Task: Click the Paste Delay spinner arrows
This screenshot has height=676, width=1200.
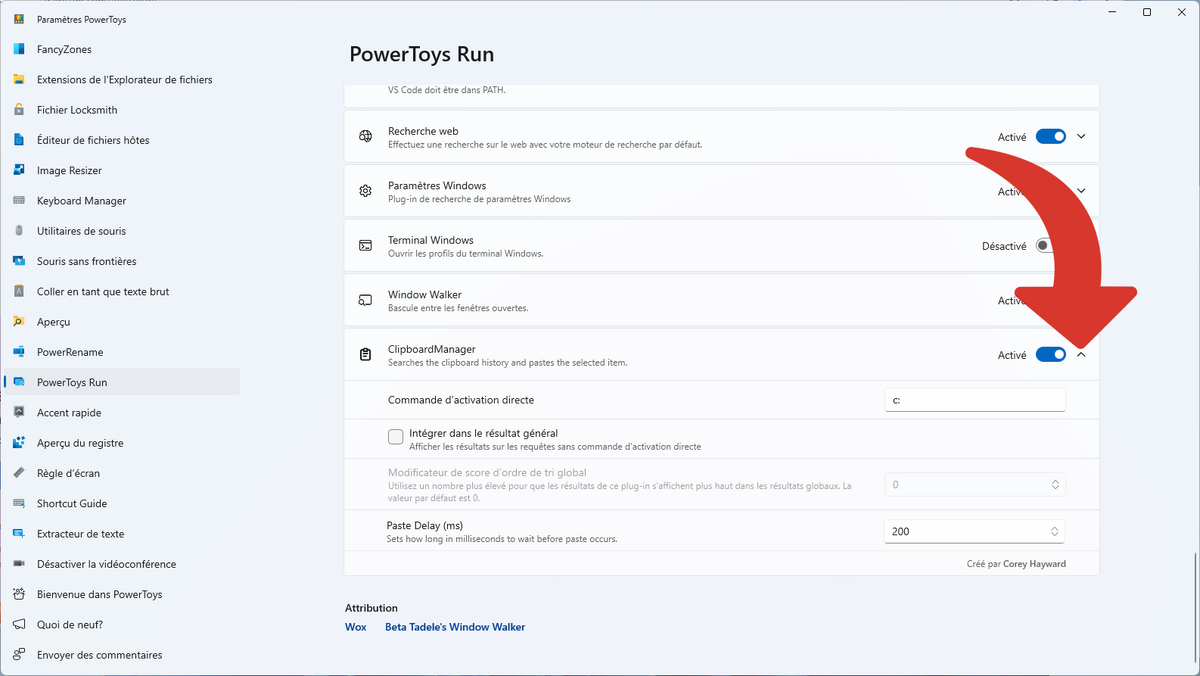Action: point(1055,531)
